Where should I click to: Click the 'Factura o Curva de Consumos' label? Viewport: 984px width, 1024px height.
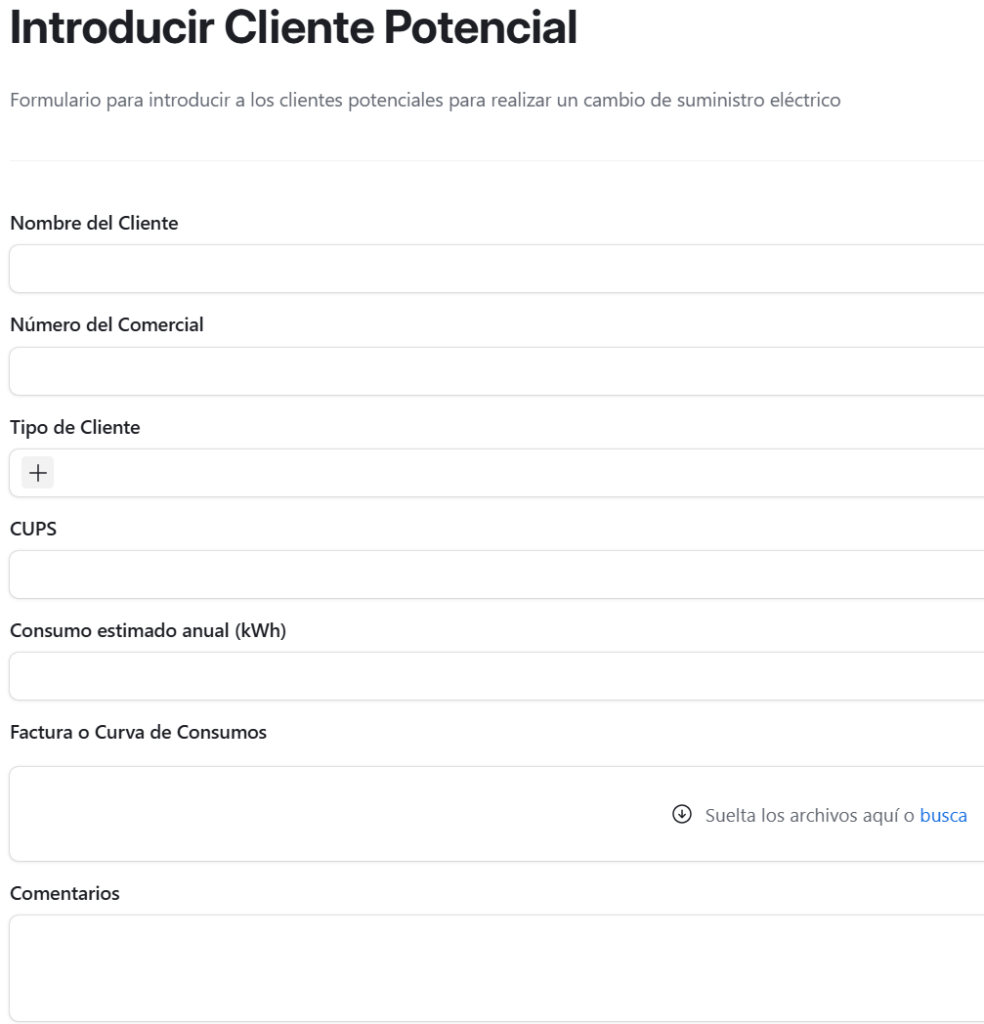[x=137, y=733]
